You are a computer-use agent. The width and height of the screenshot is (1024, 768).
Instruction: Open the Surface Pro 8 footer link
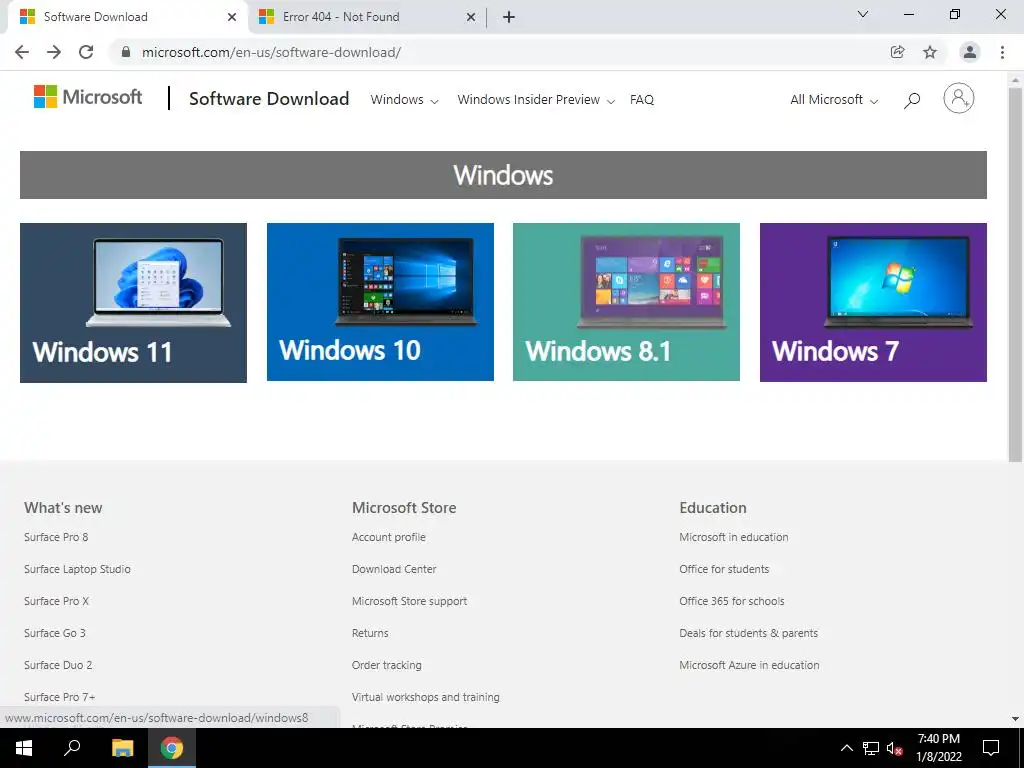(x=56, y=537)
